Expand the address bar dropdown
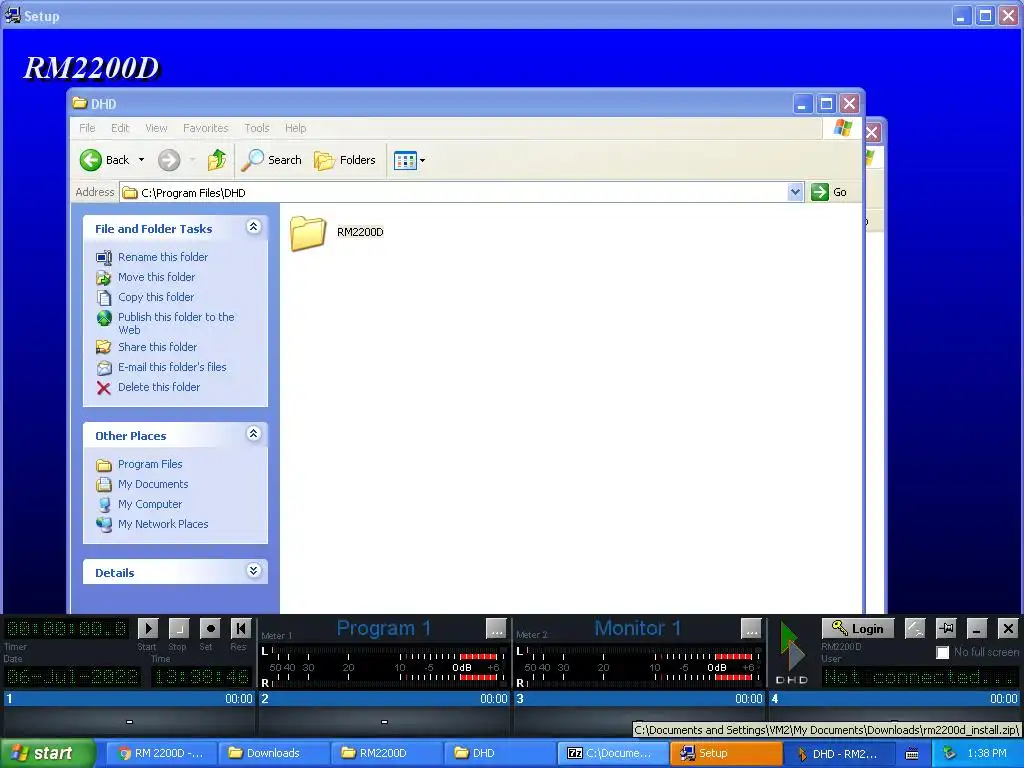The width and height of the screenshot is (1024, 768). 795,192
